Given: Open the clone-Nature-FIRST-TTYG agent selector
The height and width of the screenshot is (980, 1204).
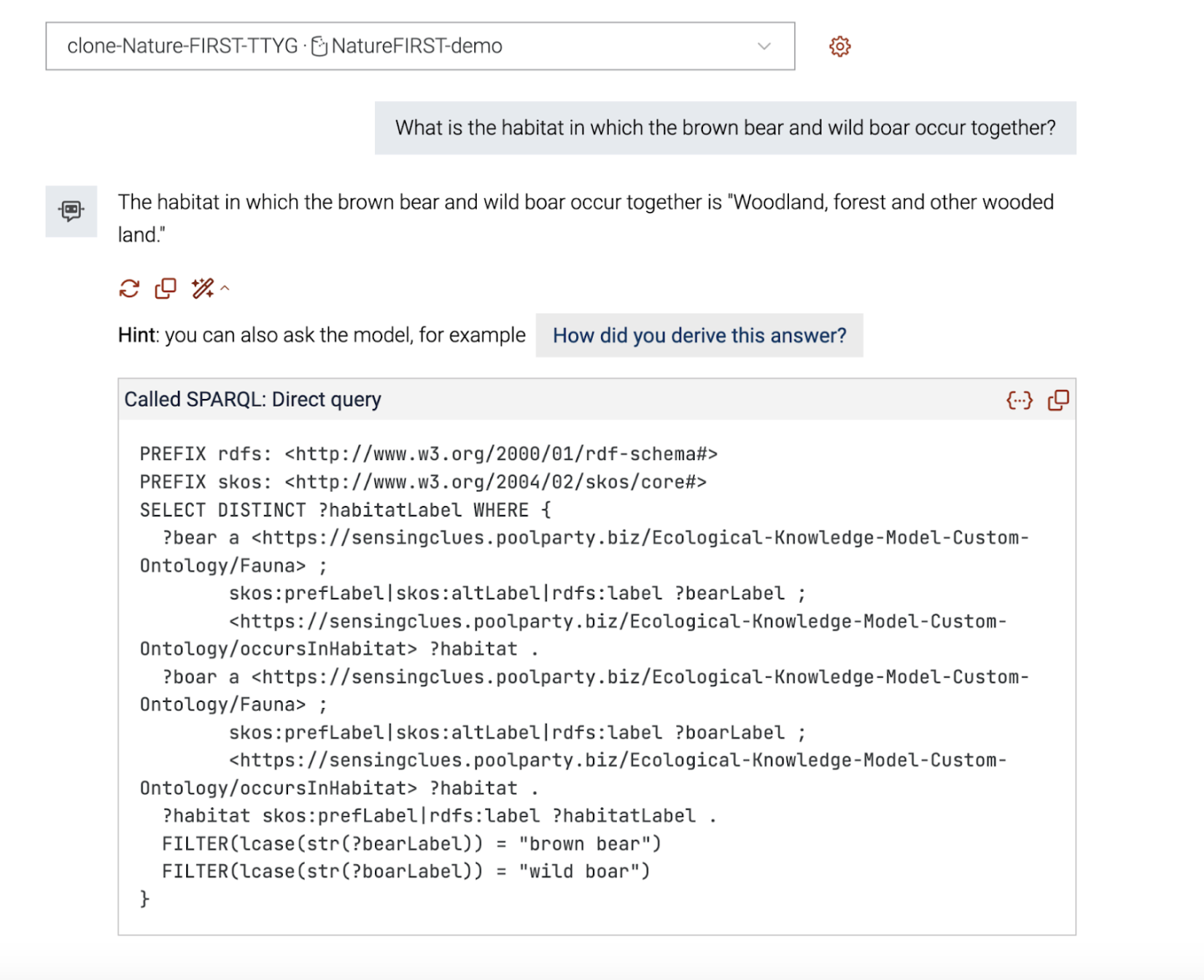Looking at the screenshot, I should [x=420, y=46].
